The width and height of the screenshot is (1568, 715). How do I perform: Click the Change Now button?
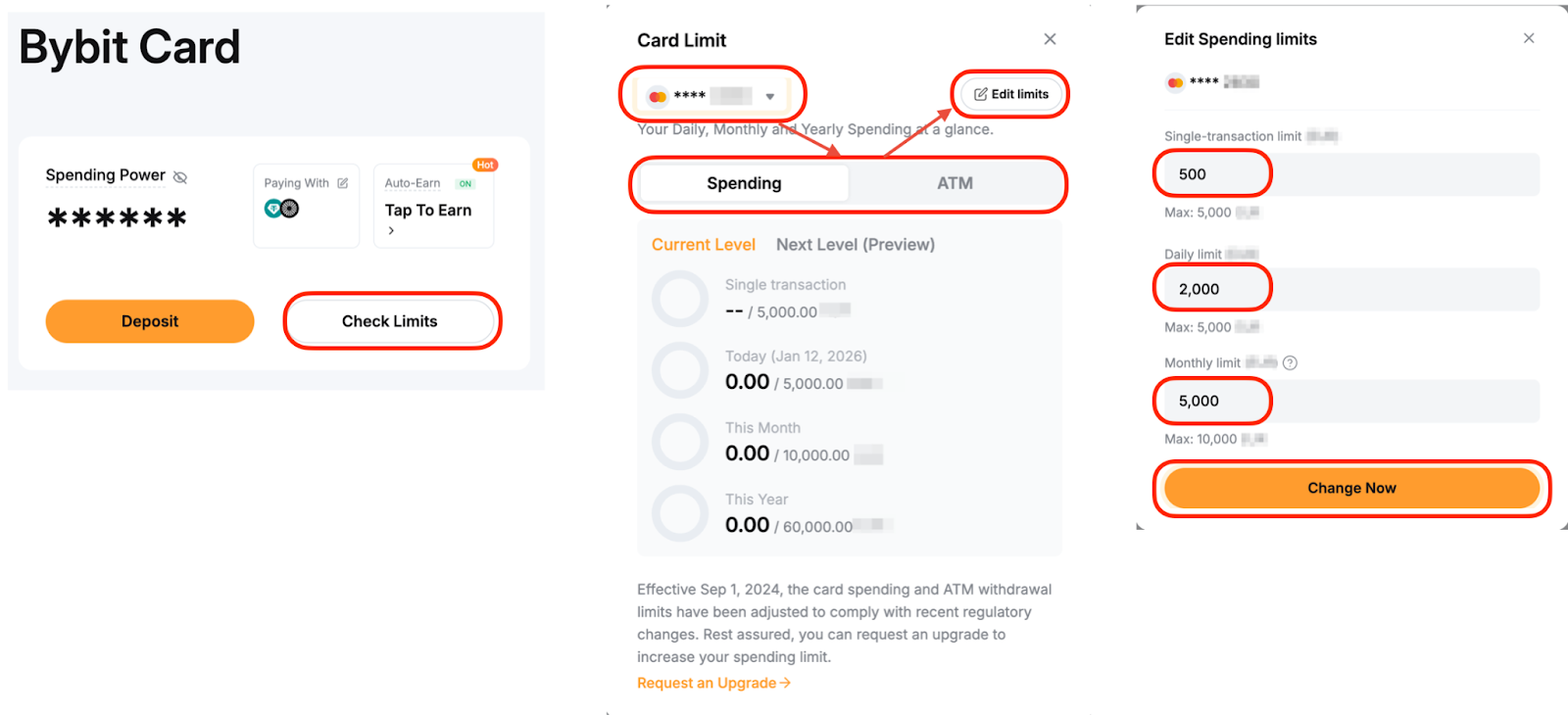(1351, 488)
